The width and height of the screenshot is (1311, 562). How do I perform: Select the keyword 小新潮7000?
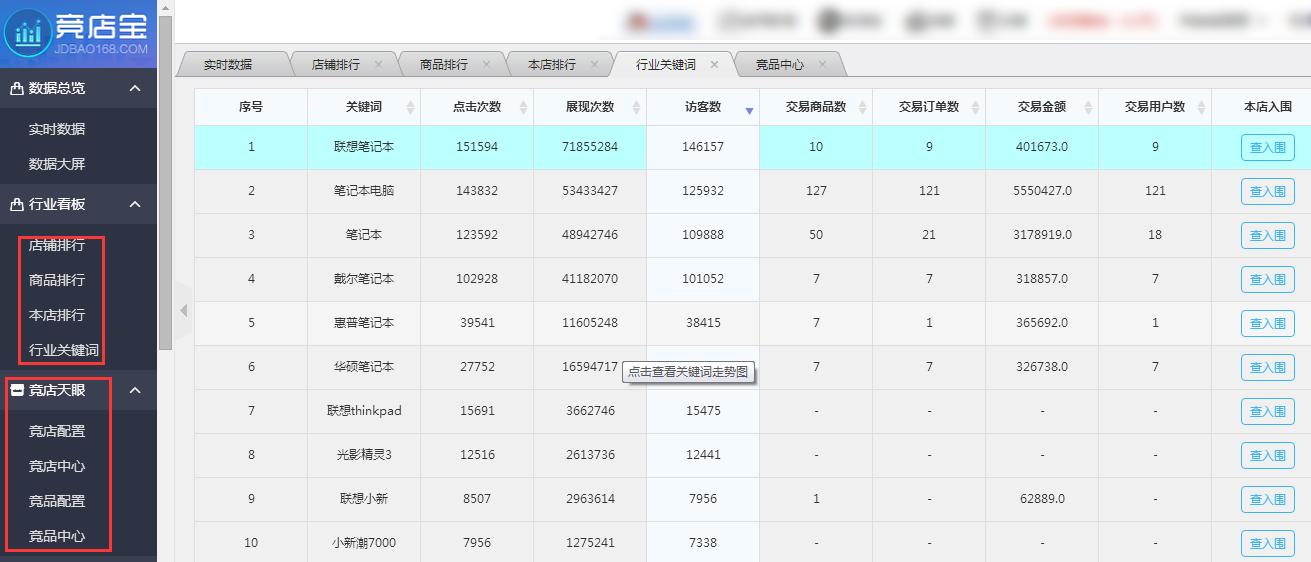pos(364,543)
